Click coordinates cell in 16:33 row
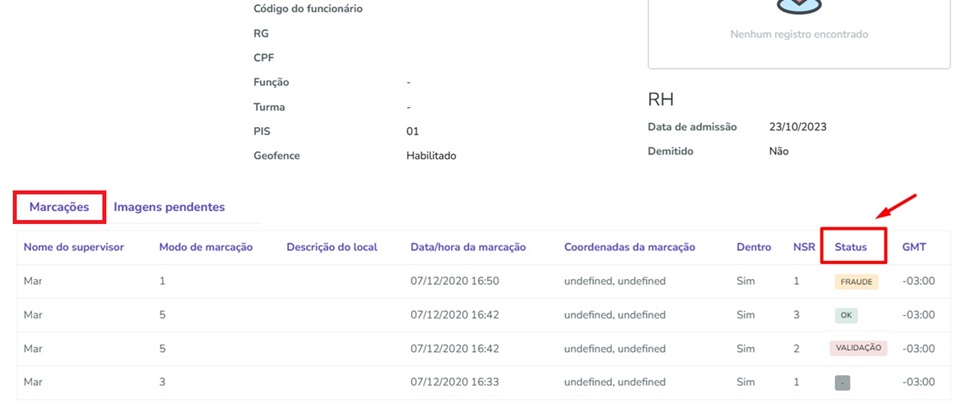Viewport: 966px width, 420px height. pyautogui.click(x=615, y=382)
